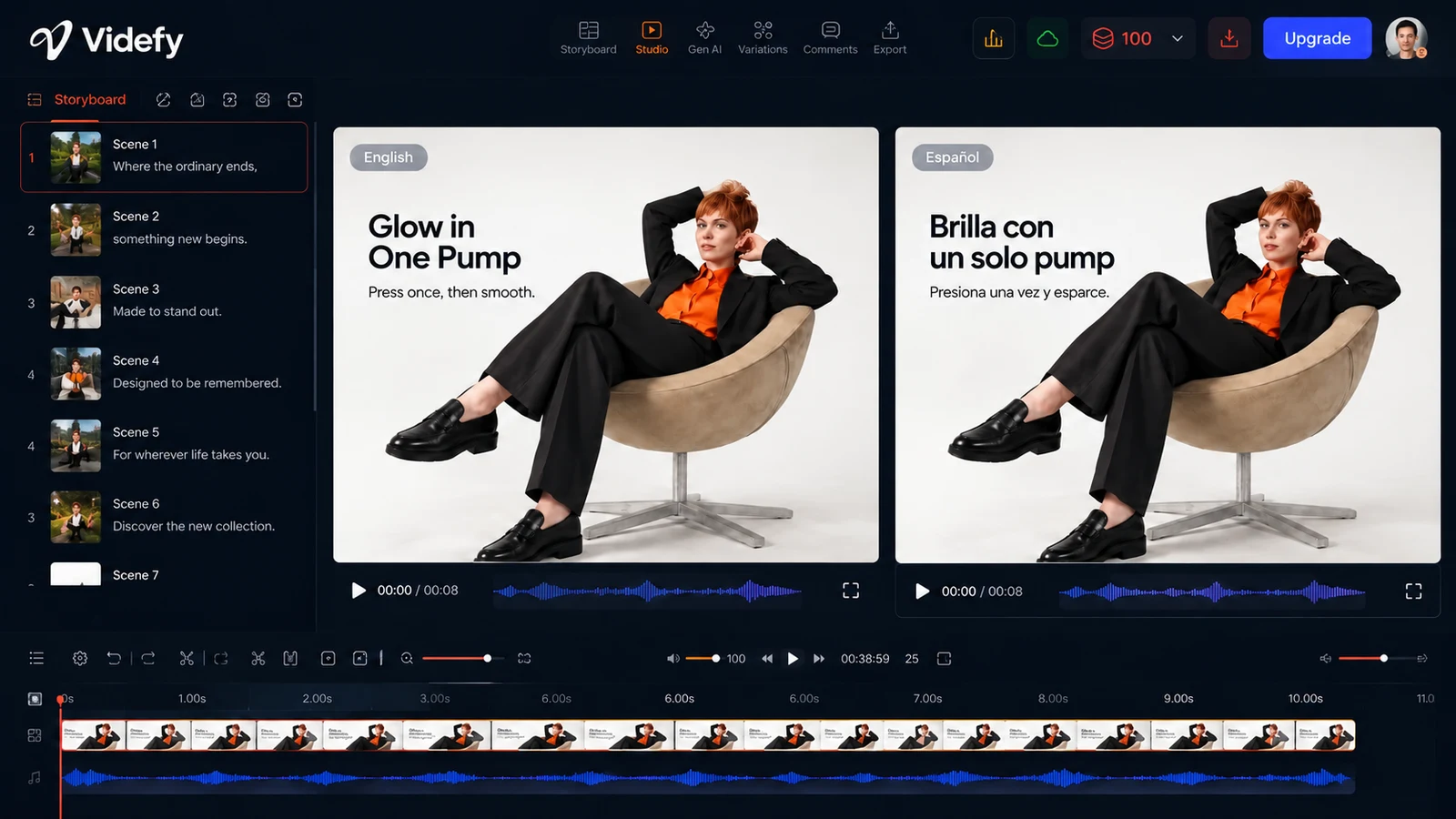
Task: Click the Español language label
Action: (x=953, y=157)
